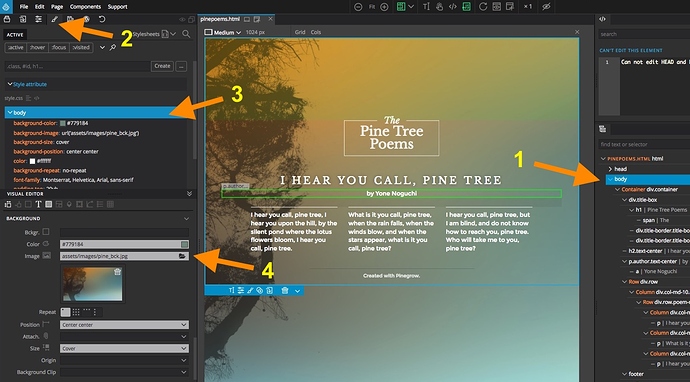Click the ellipsis button next to Create
The image size is (690, 382).
[x=181, y=66]
